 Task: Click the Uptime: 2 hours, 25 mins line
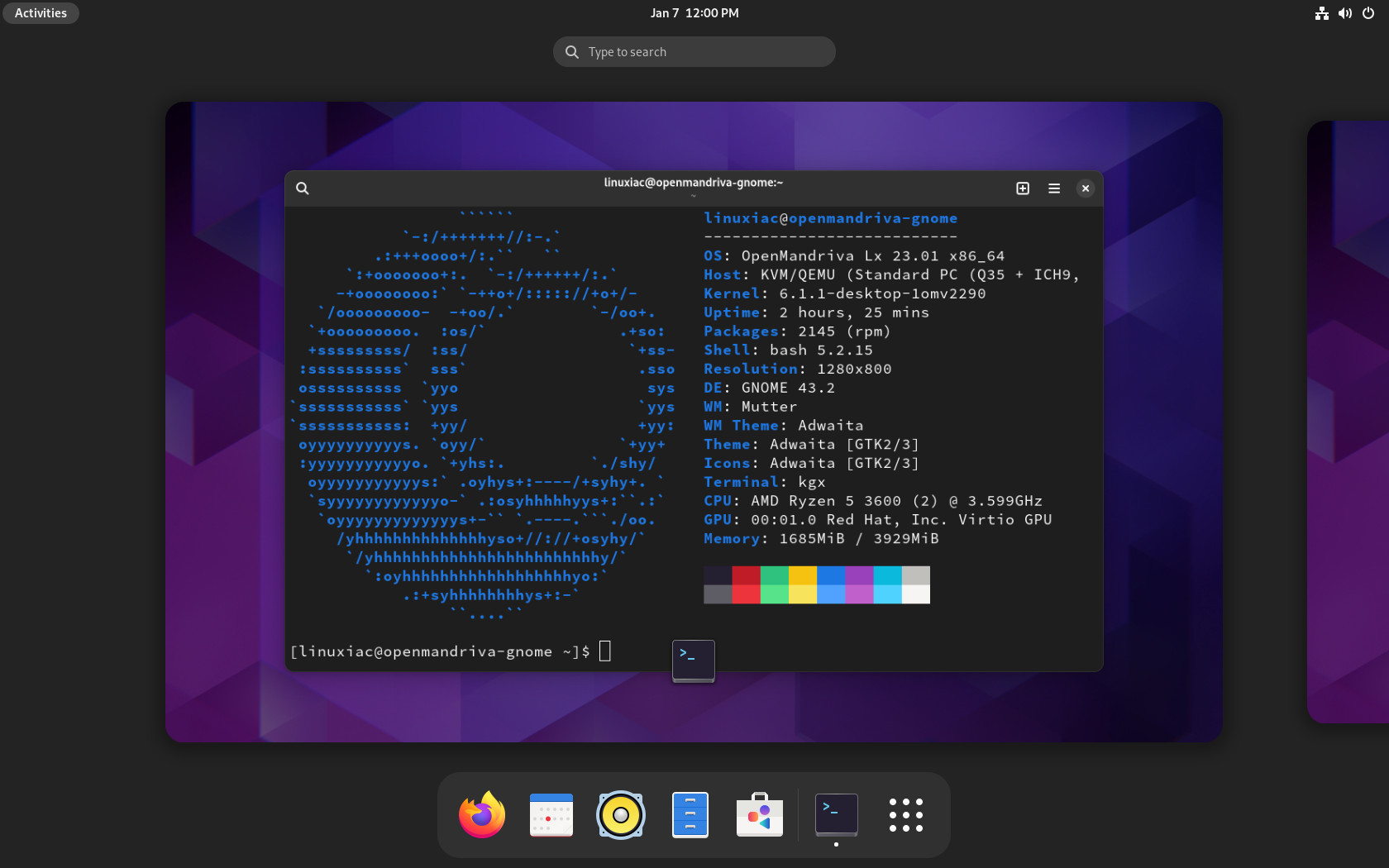tap(817, 312)
